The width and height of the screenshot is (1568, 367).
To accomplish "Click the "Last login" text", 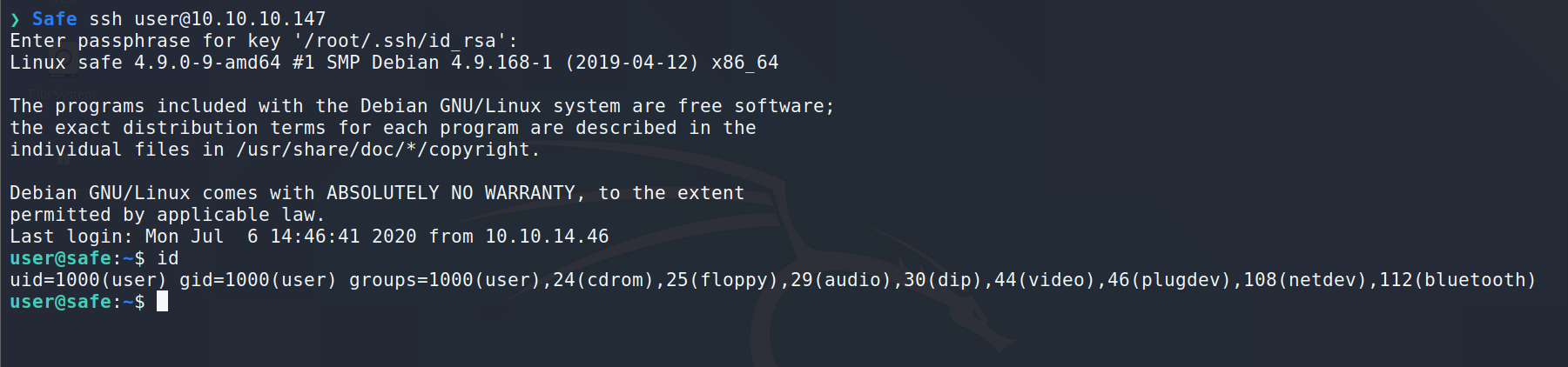I will [71, 237].
